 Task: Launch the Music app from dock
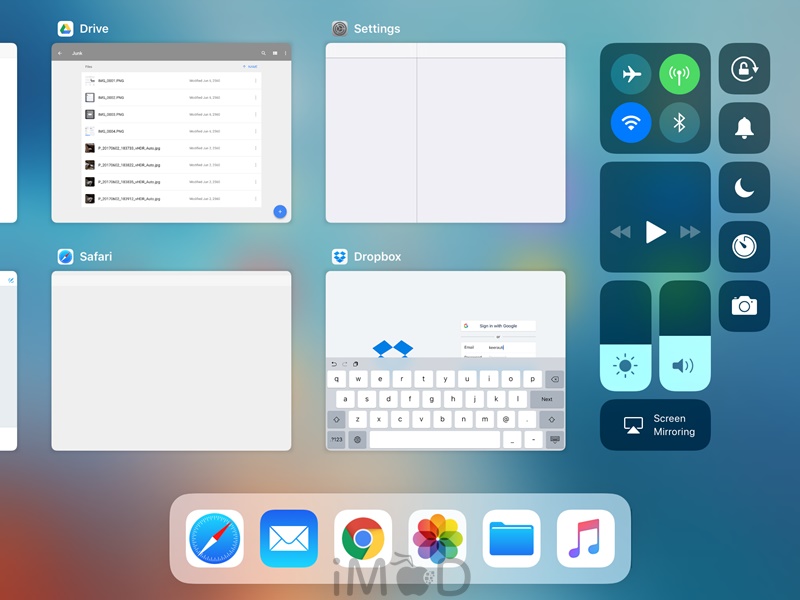tap(586, 539)
